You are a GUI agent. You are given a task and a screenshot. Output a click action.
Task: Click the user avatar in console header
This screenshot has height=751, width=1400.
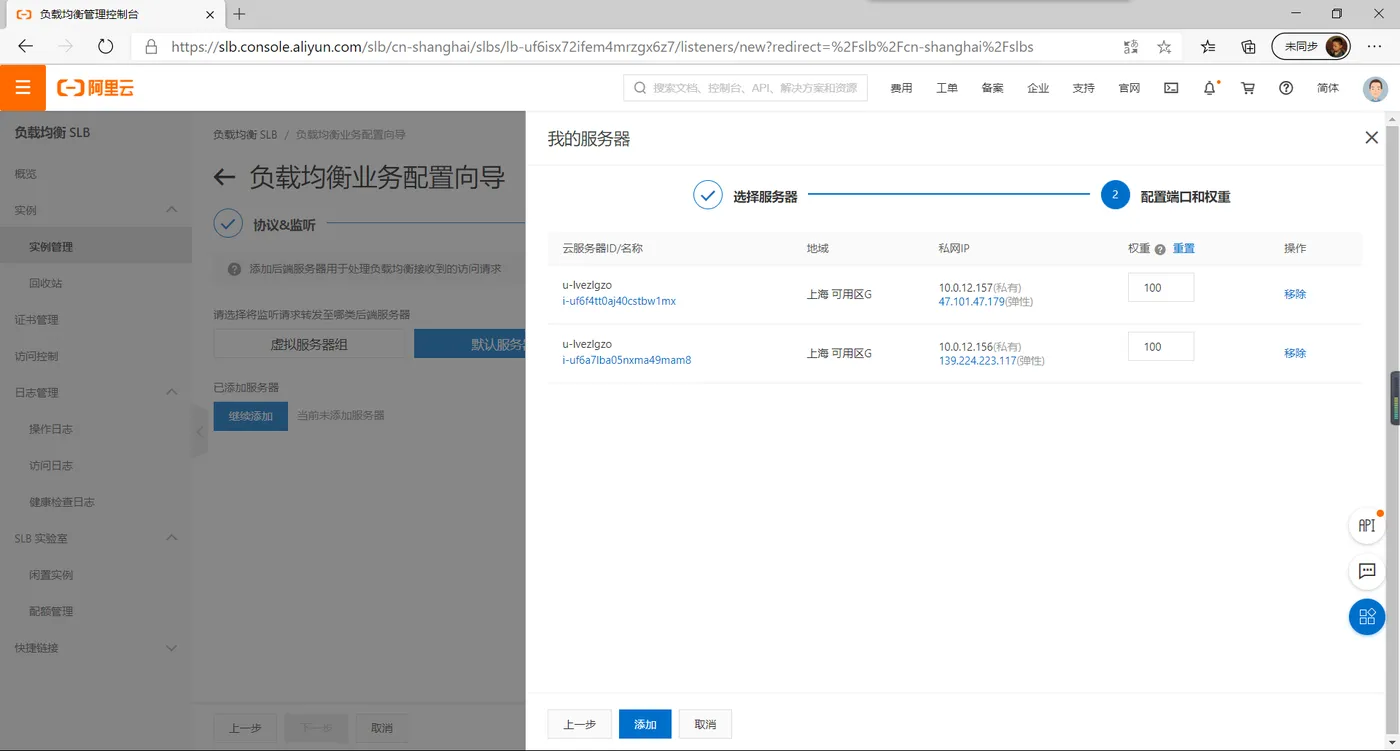1376,88
